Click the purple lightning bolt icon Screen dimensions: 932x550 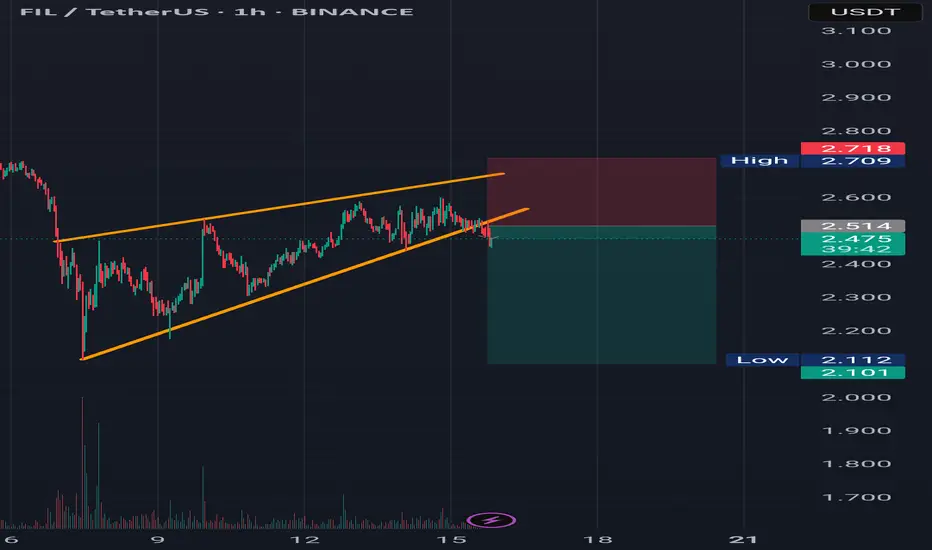click(x=491, y=521)
